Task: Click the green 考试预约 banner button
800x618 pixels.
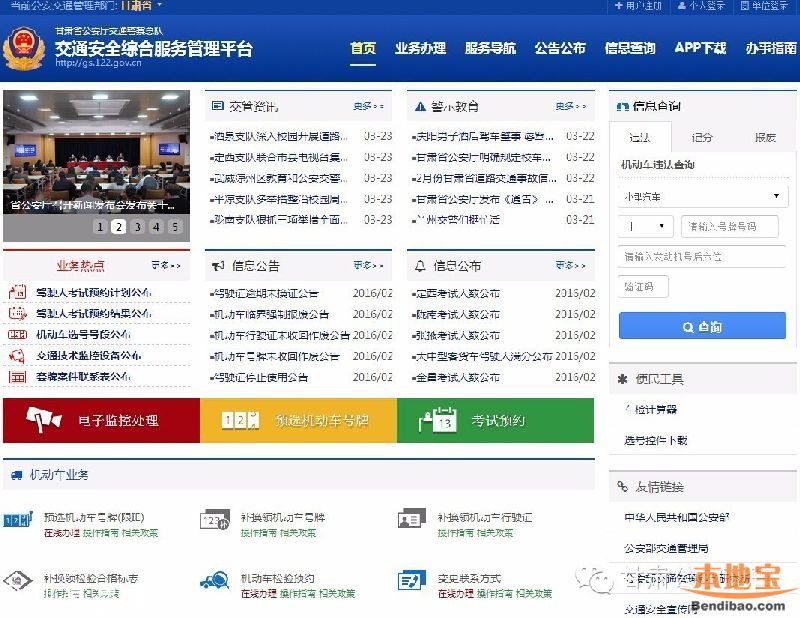Action: [x=495, y=421]
